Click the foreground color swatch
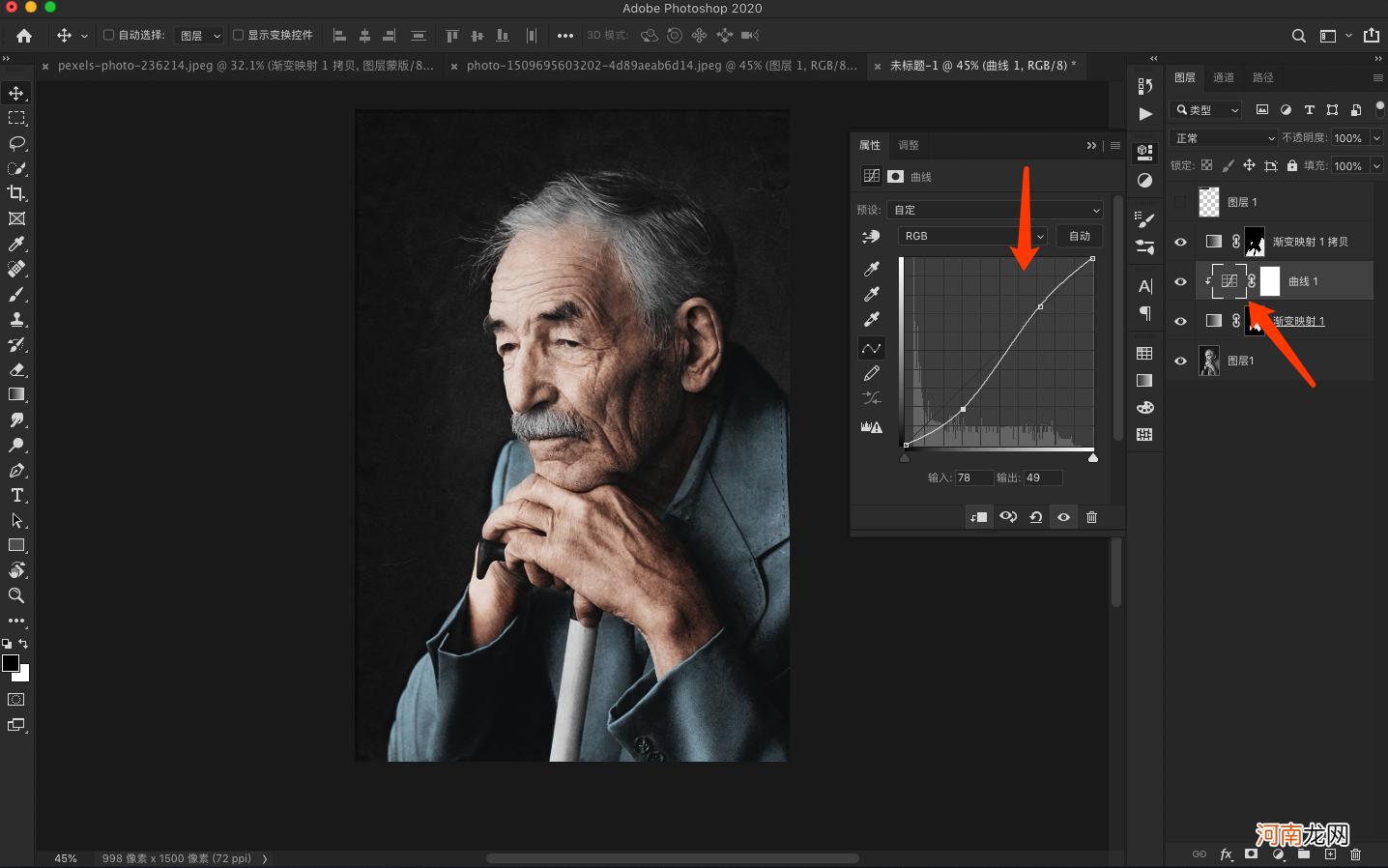The height and width of the screenshot is (868, 1388). (11, 663)
